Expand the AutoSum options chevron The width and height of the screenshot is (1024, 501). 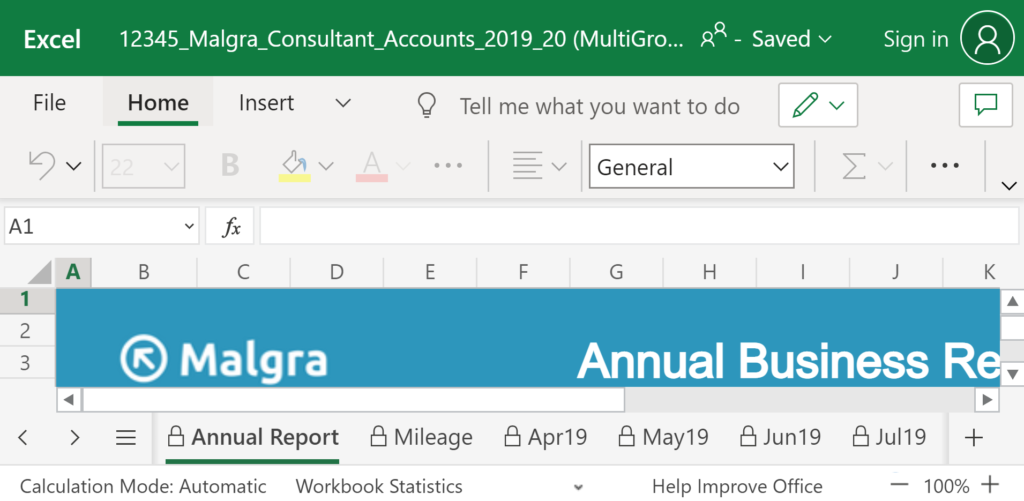point(885,167)
